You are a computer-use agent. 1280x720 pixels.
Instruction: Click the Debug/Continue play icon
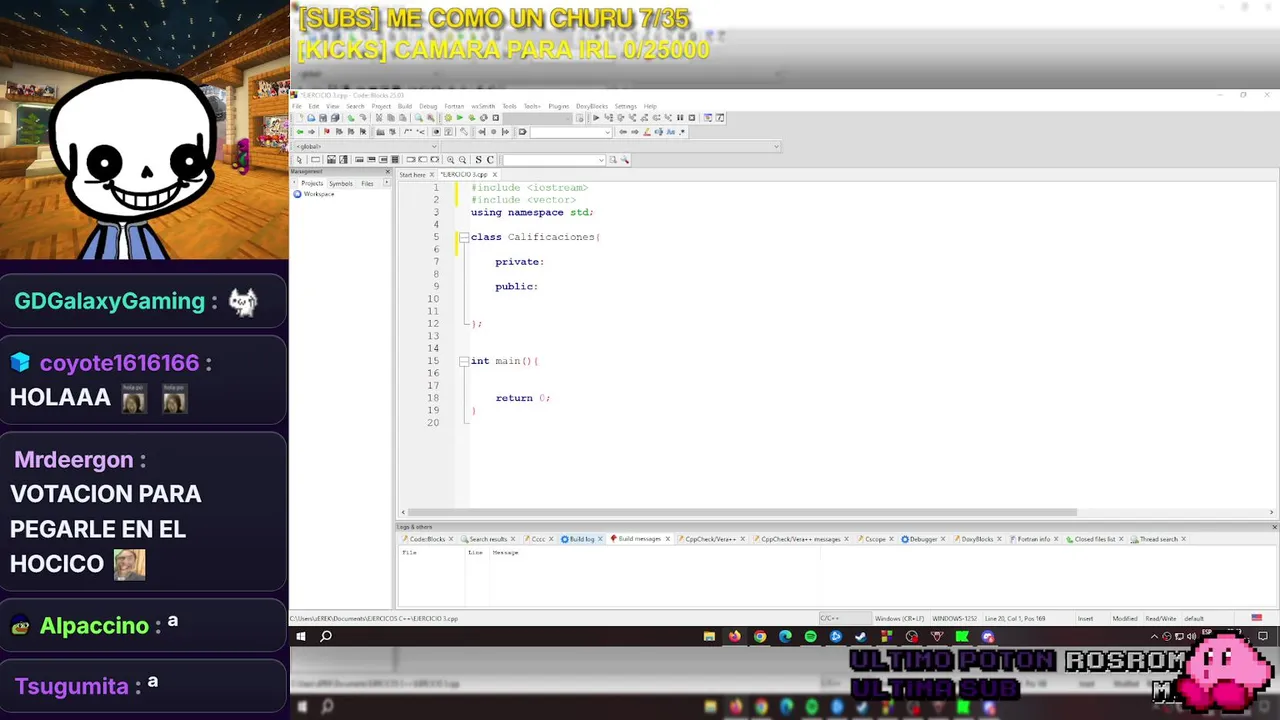596,118
